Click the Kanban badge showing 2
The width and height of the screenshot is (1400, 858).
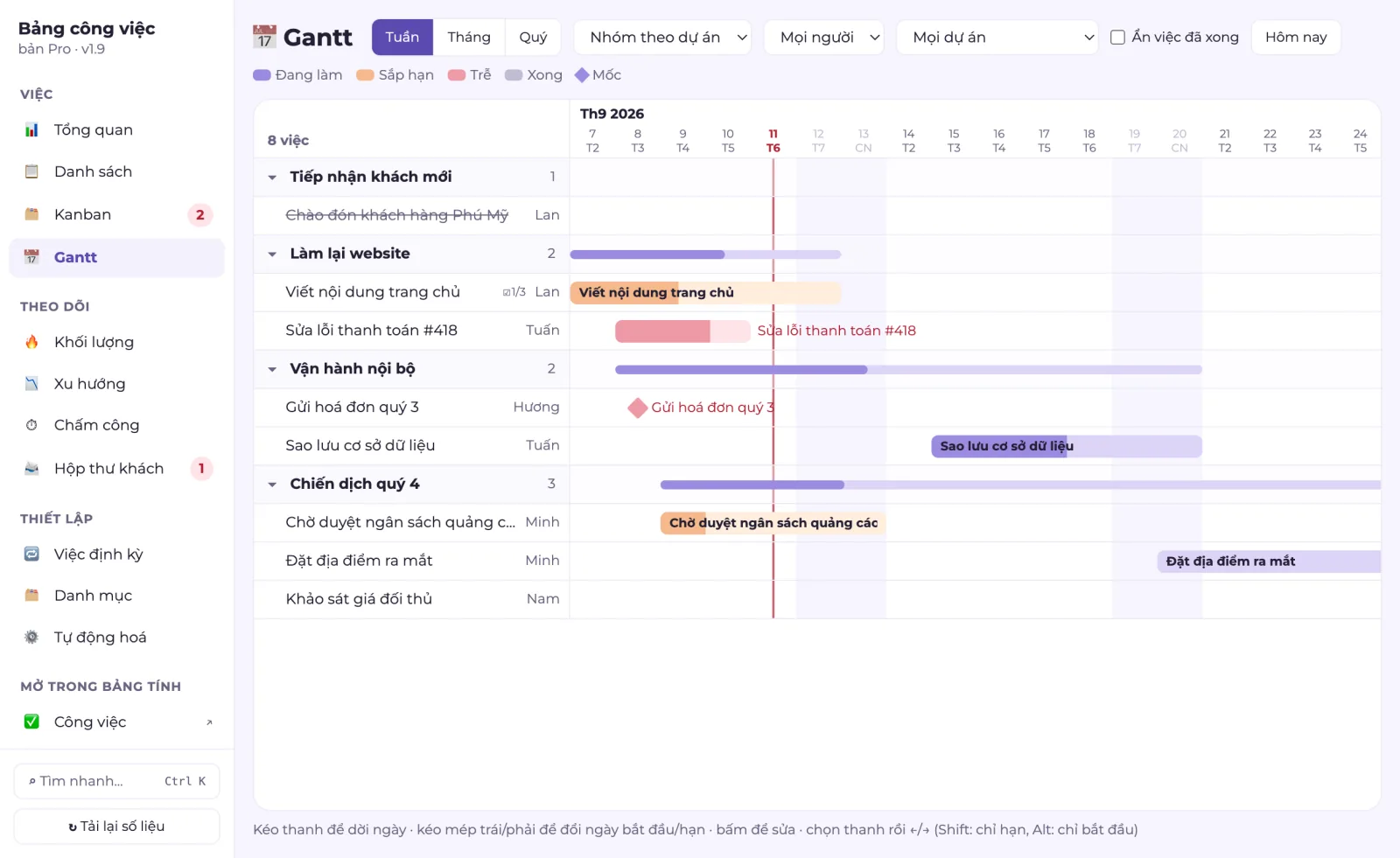pyautogui.click(x=200, y=214)
